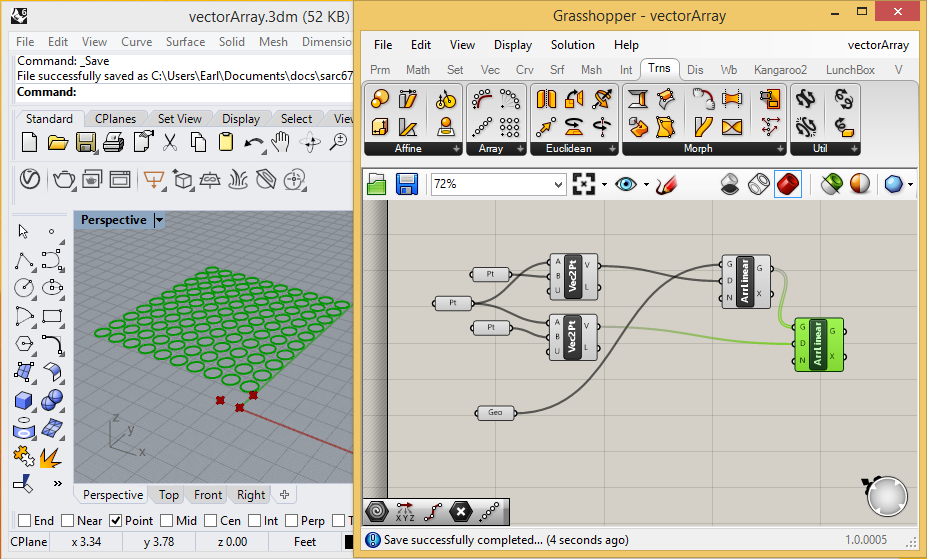Open the 72% zoom level dropdown

(x=558, y=184)
